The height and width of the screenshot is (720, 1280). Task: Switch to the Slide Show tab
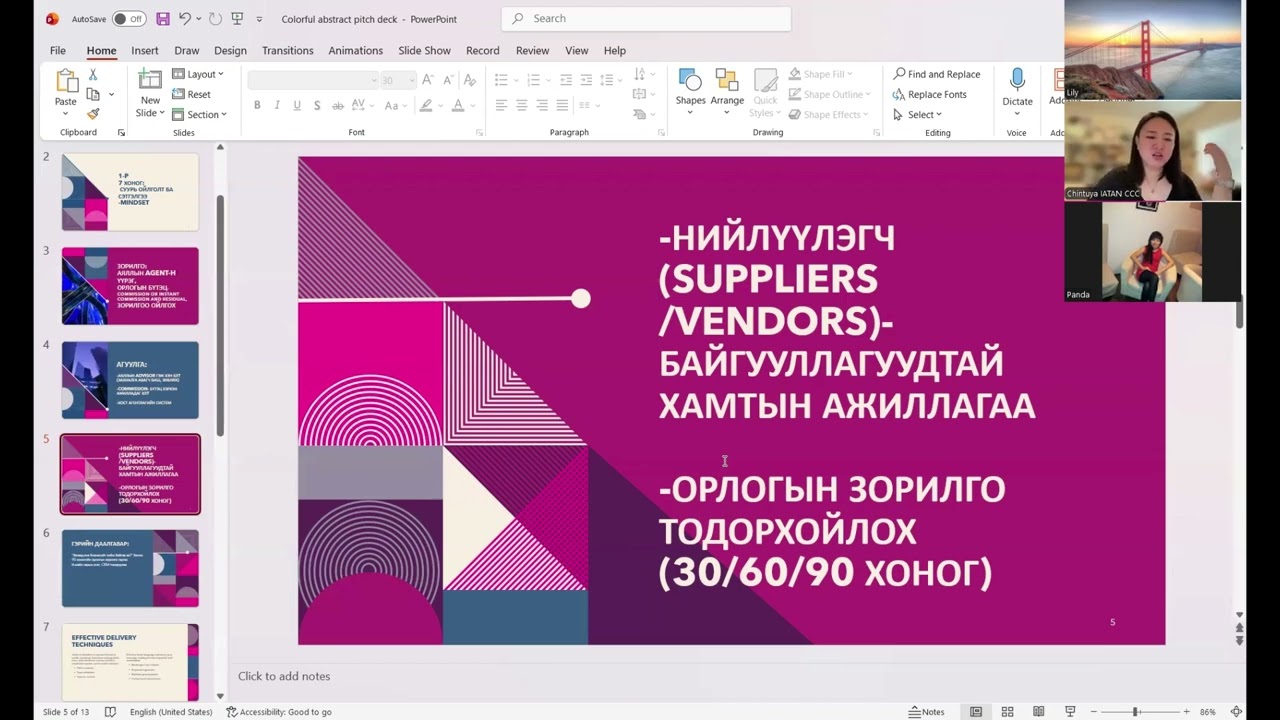click(424, 50)
